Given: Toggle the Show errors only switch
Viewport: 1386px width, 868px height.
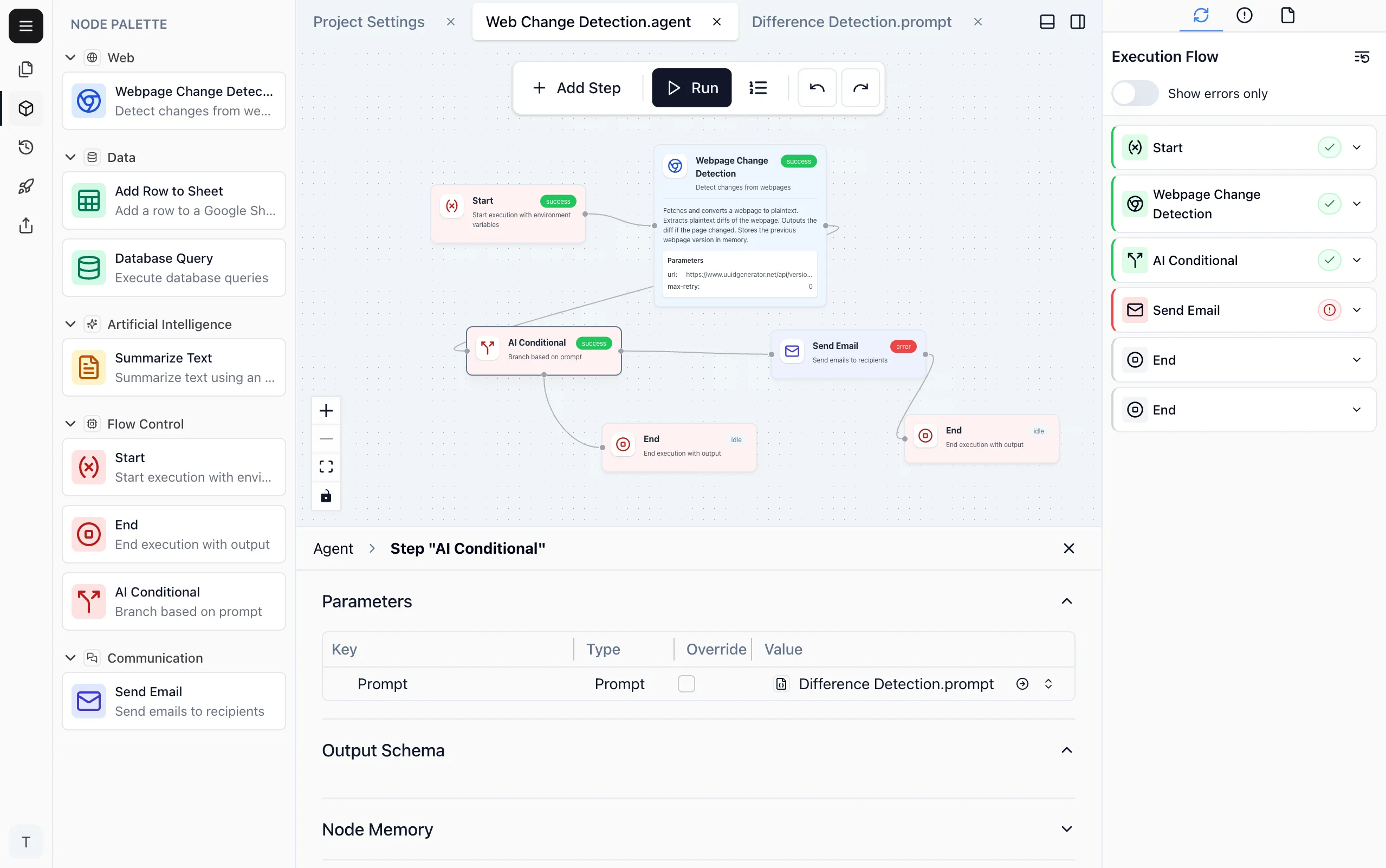Looking at the screenshot, I should (1135, 94).
